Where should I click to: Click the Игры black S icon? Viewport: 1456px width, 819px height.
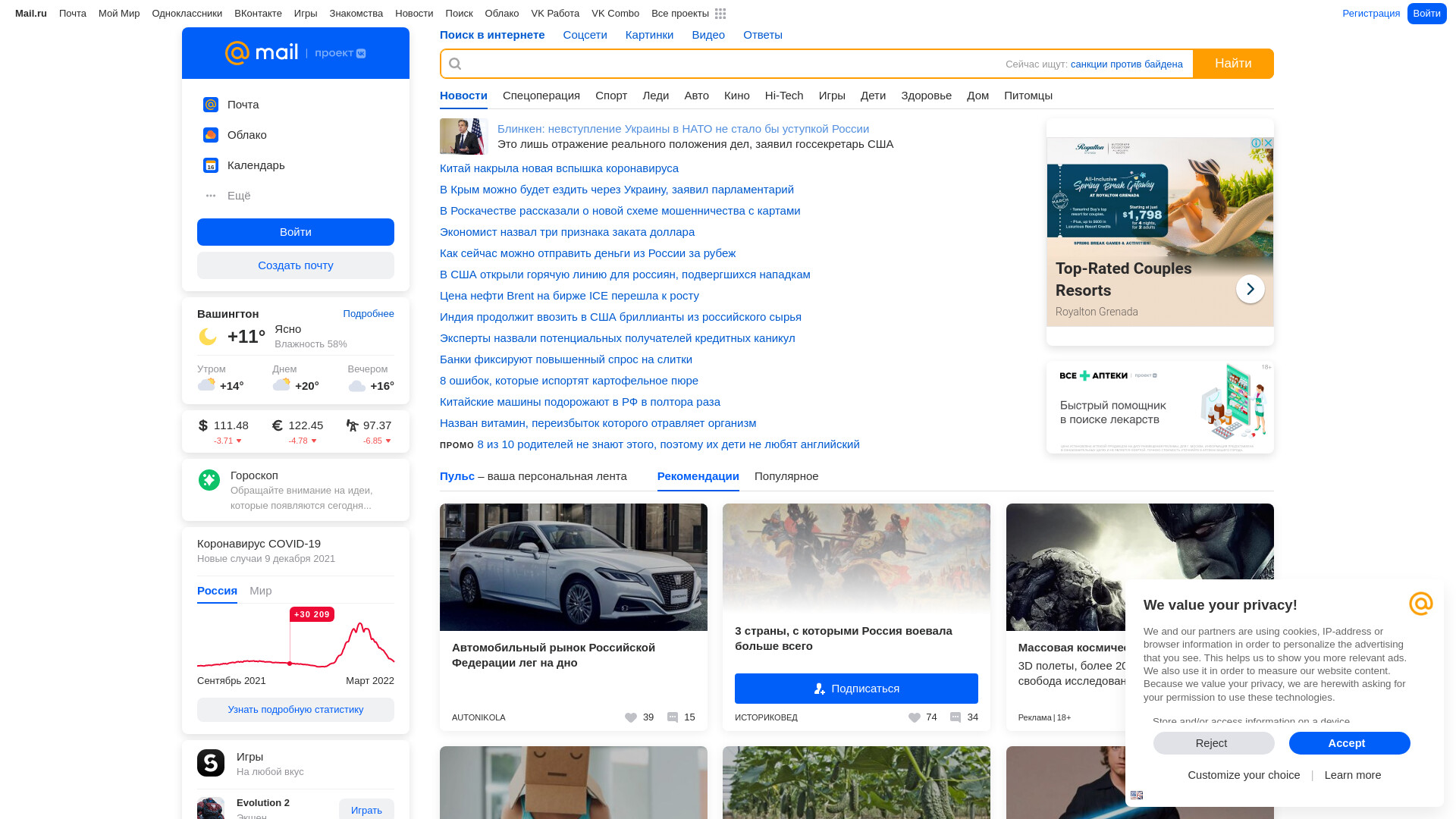point(211,763)
